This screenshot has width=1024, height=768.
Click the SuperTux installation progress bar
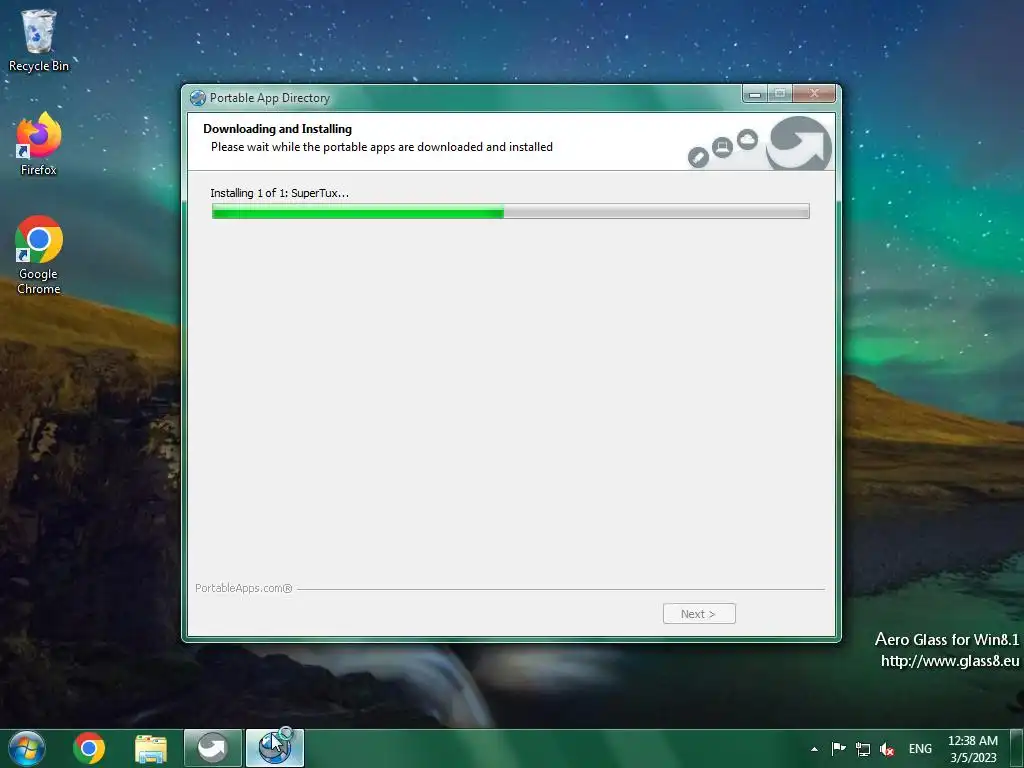pos(511,211)
